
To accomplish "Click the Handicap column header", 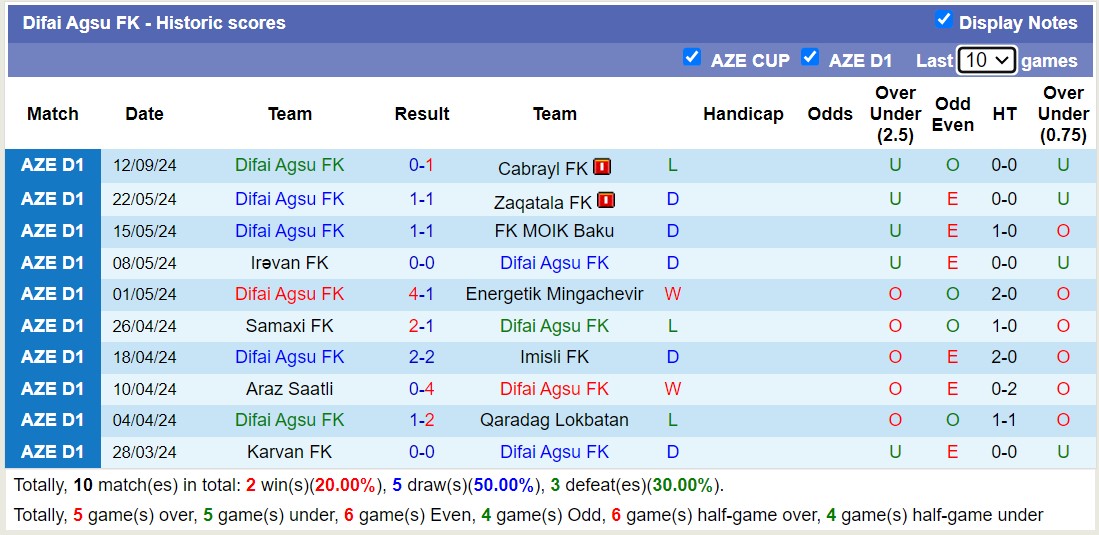I will tap(742, 114).
